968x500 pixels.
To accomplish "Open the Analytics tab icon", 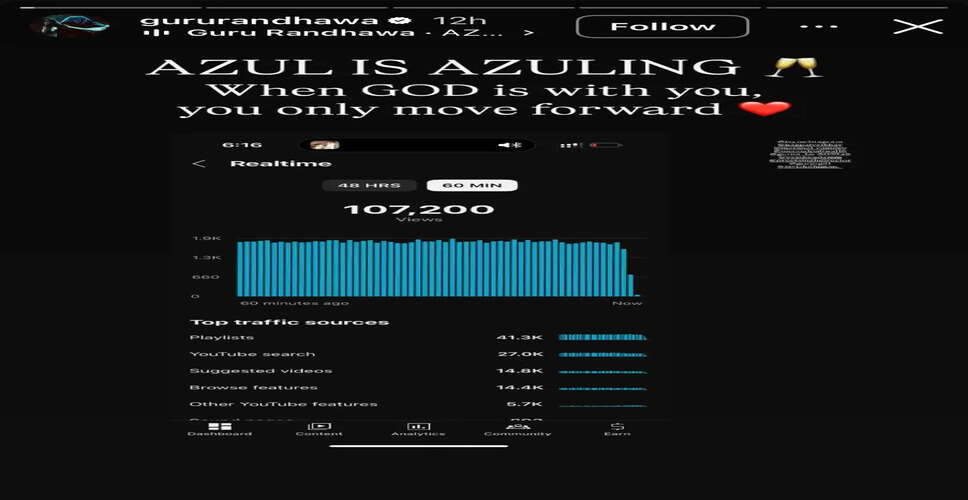I will [x=419, y=426].
